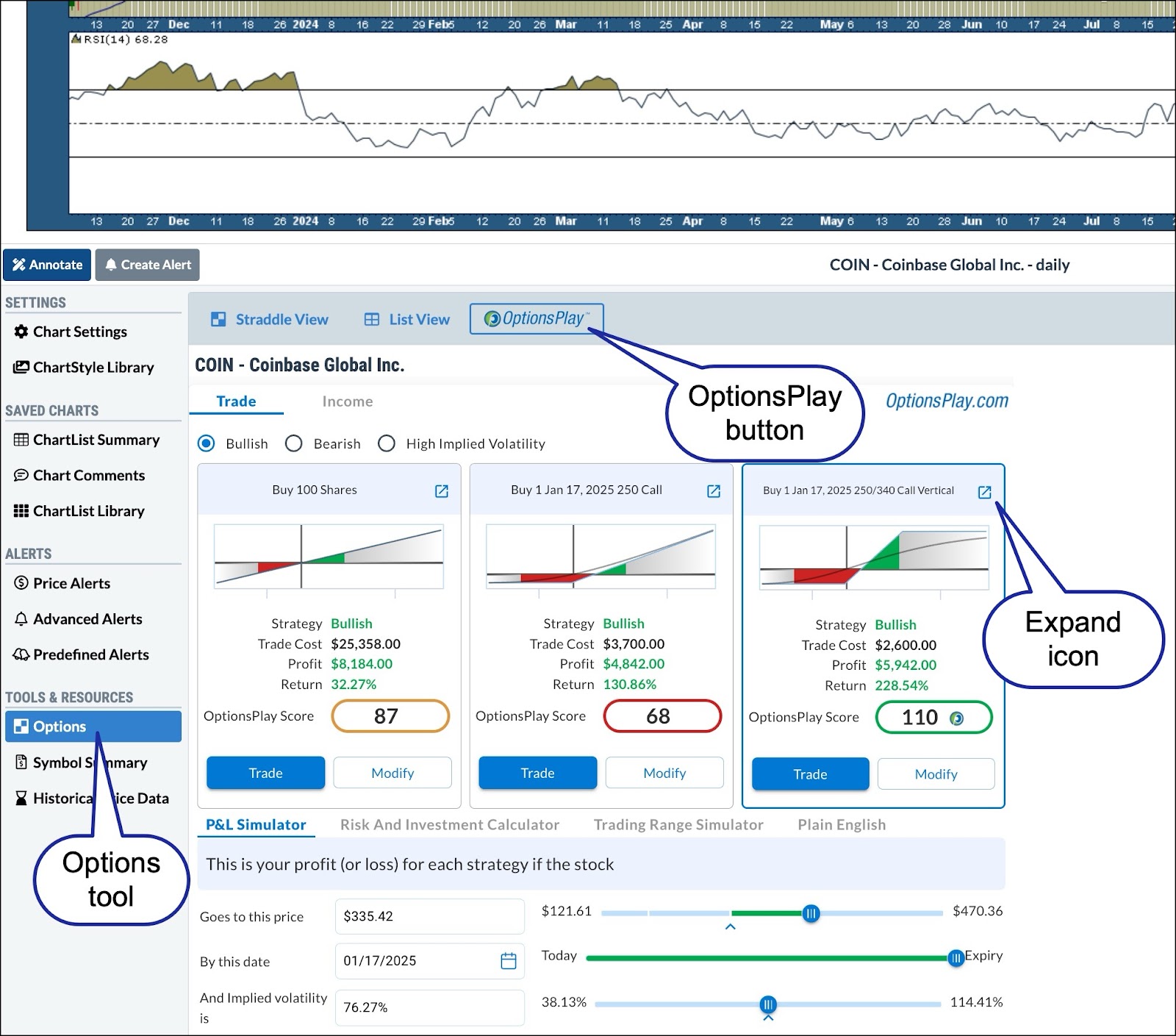Viewport: 1176px width, 1036px height.
Task: Click Trade on Buy 100 Shares card
Action: (265, 773)
